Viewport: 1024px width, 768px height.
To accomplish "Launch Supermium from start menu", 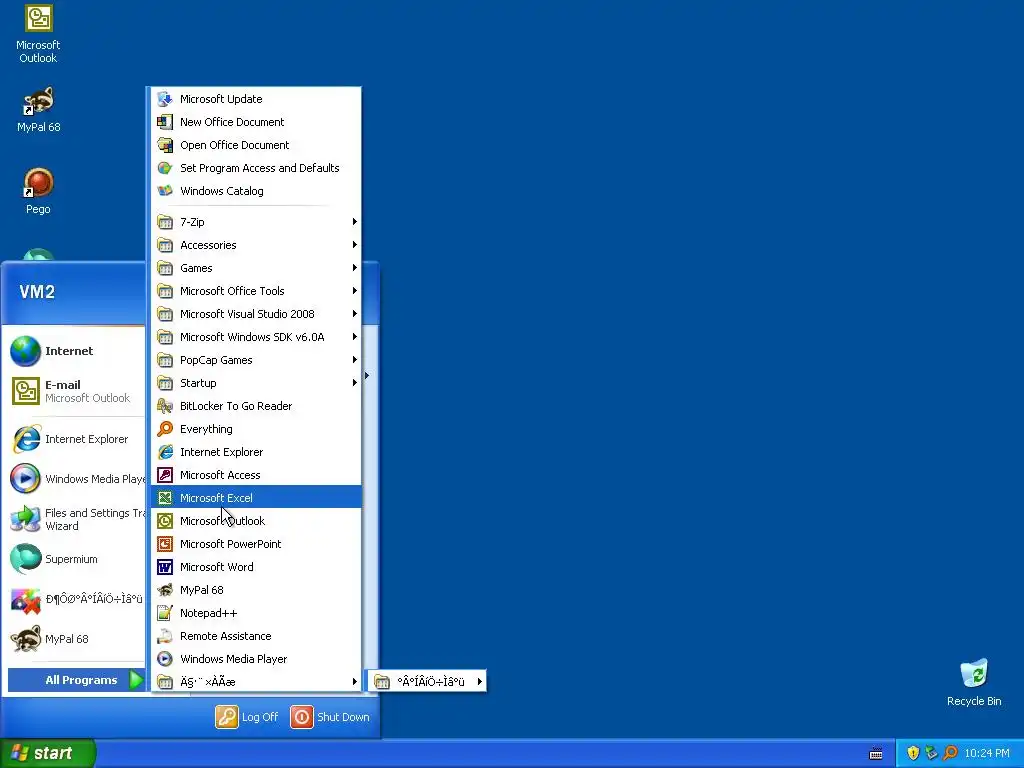I will tap(75, 559).
